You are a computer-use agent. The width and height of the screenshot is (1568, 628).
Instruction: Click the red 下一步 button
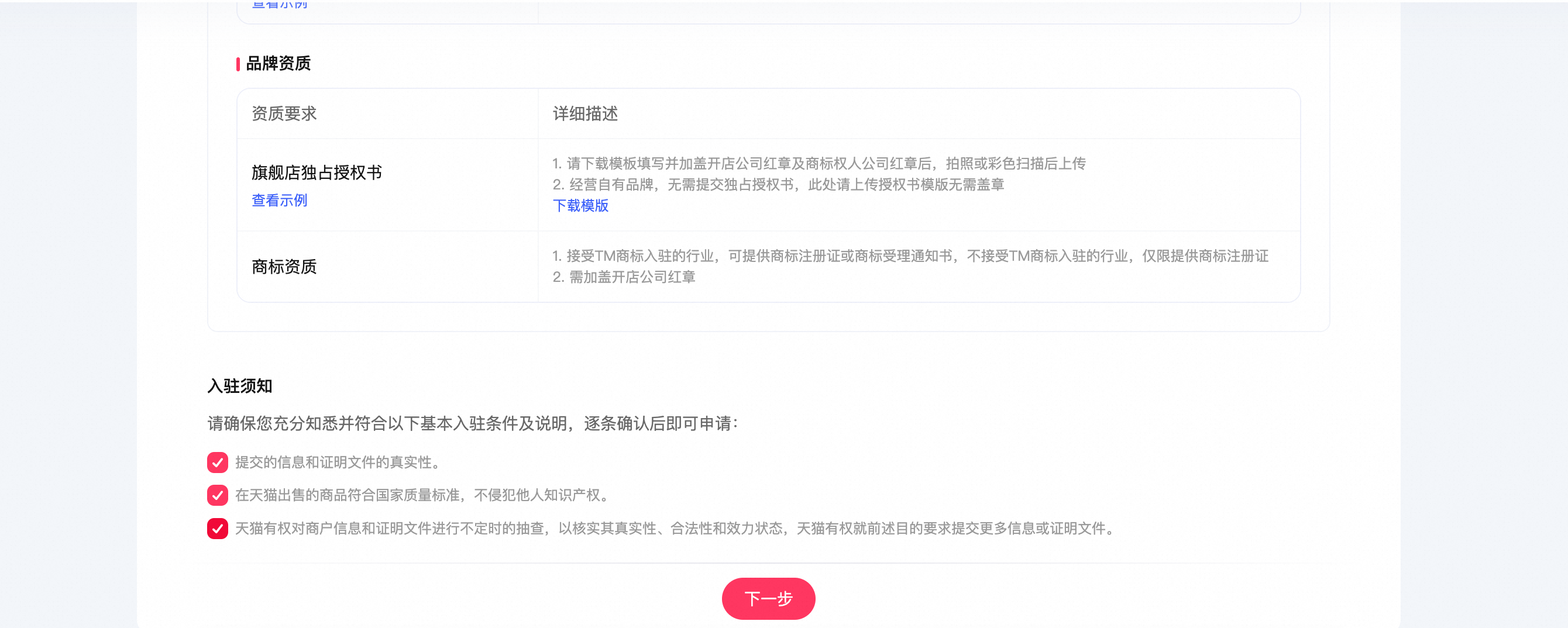click(x=768, y=598)
